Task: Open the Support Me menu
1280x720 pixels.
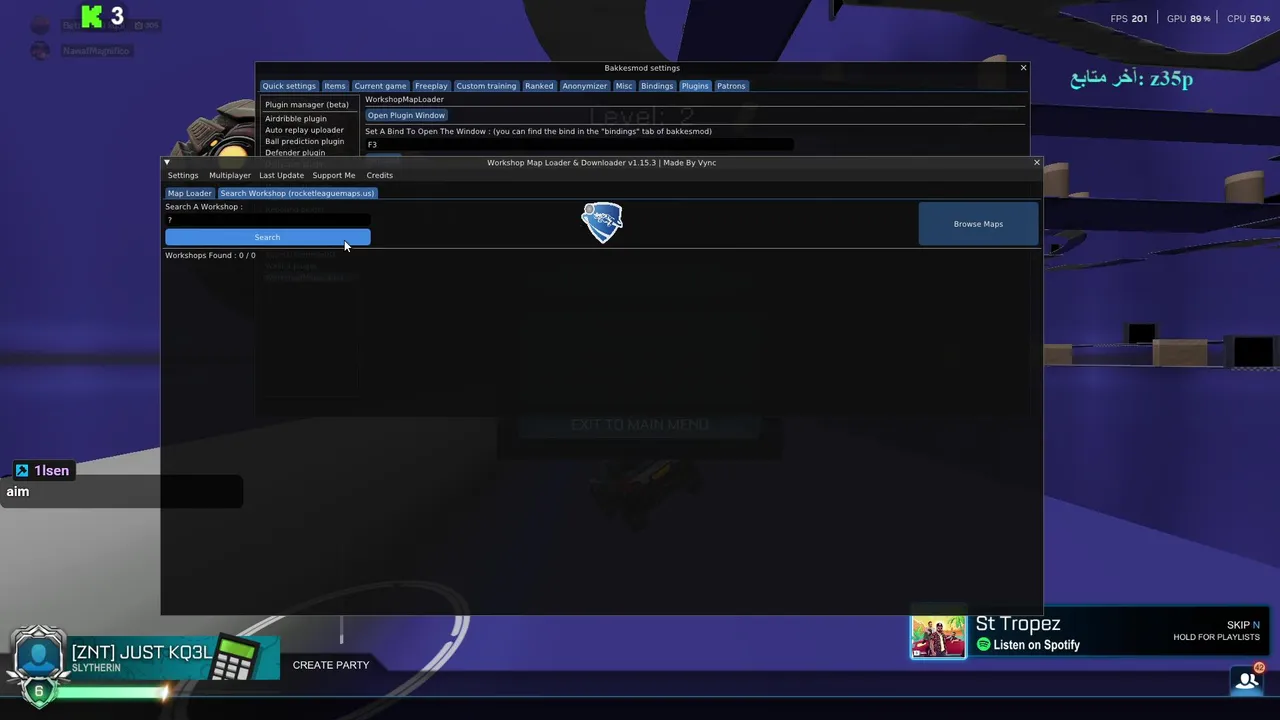Action: click(x=334, y=175)
